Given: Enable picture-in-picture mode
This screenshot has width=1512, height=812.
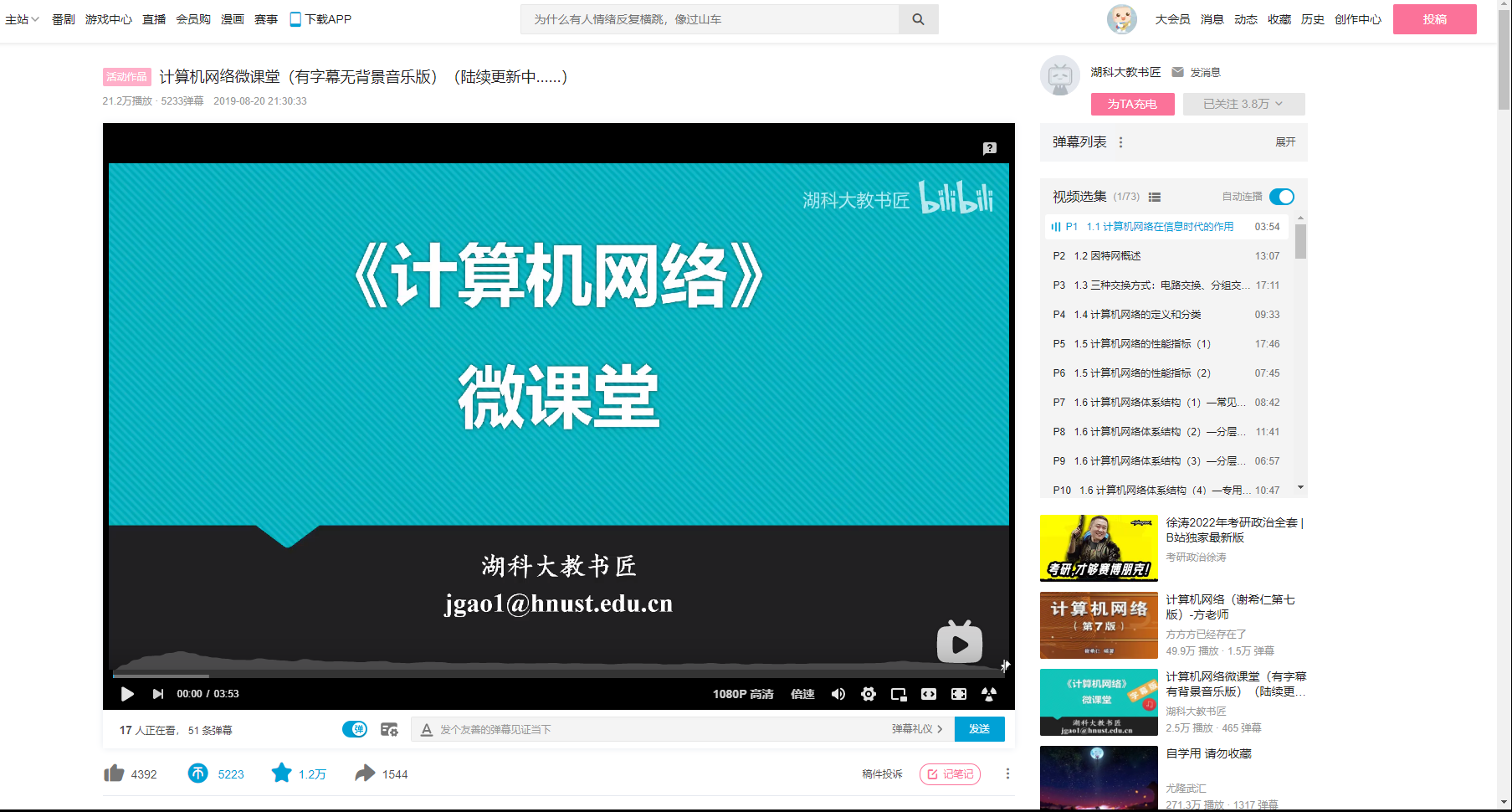Looking at the screenshot, I should tap(899, 694).
